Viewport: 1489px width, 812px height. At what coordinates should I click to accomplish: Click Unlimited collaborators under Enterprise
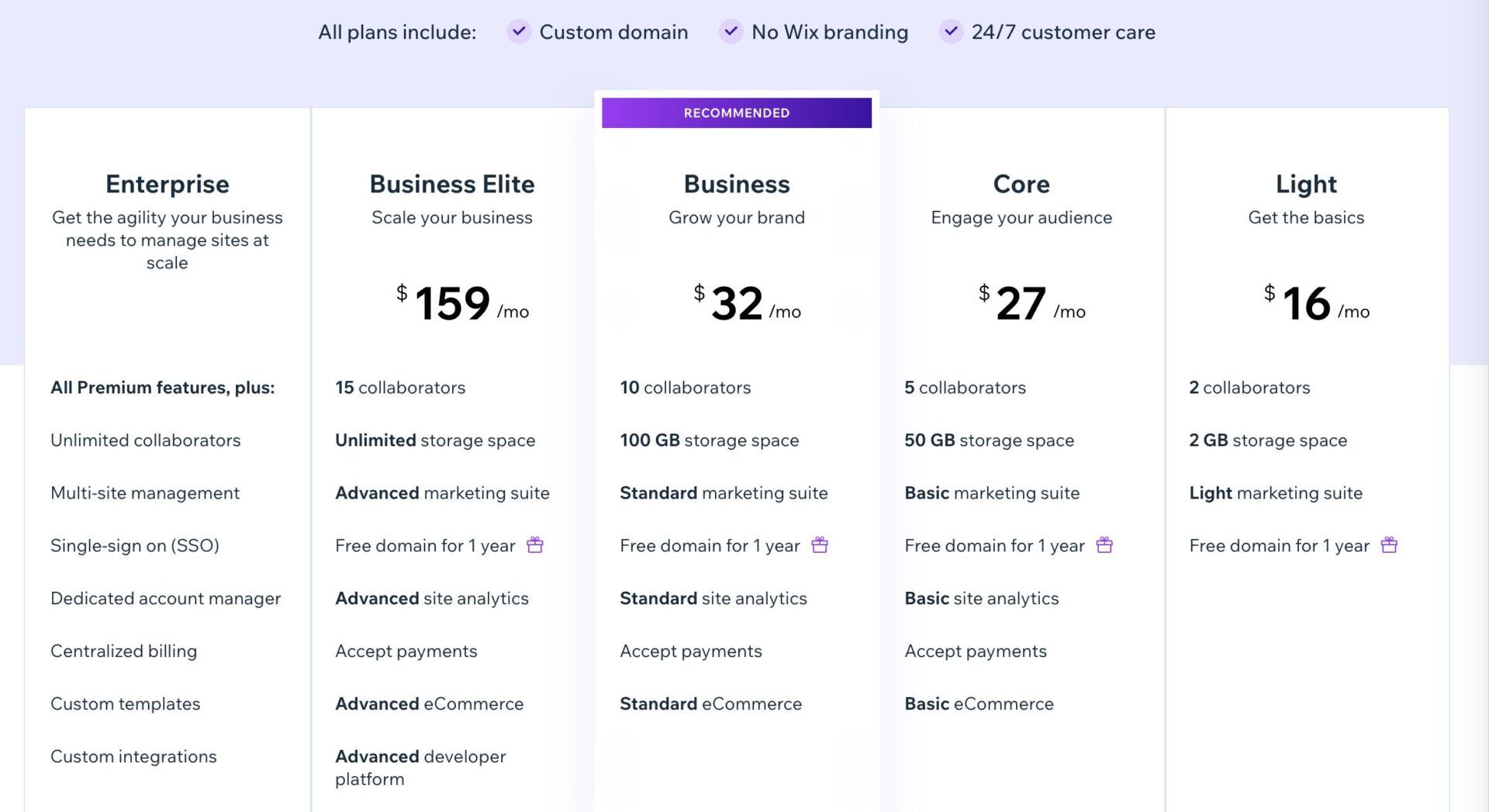click(146, 440)
